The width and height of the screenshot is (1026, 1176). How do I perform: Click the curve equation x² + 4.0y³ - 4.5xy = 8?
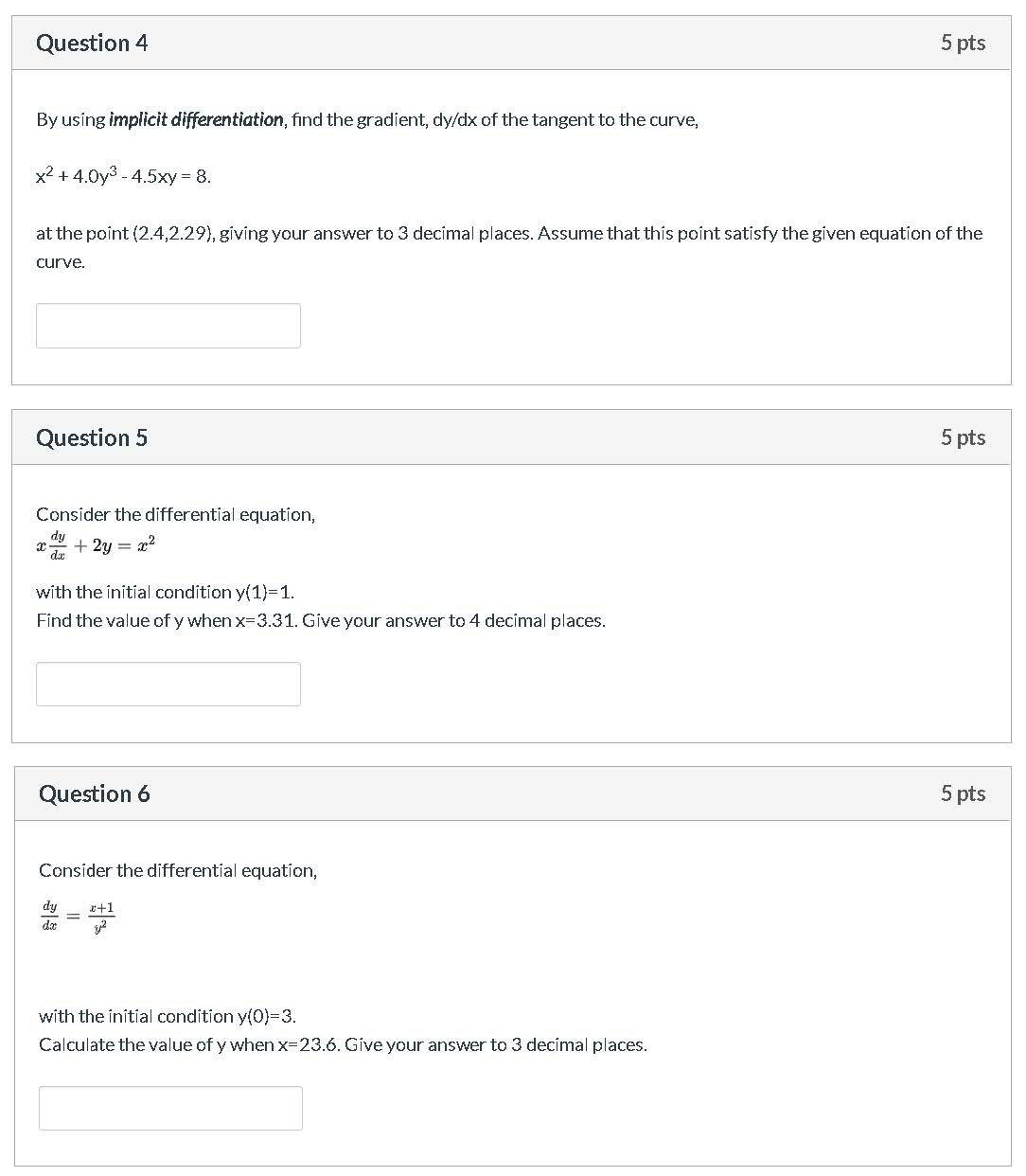click(123, 176)
